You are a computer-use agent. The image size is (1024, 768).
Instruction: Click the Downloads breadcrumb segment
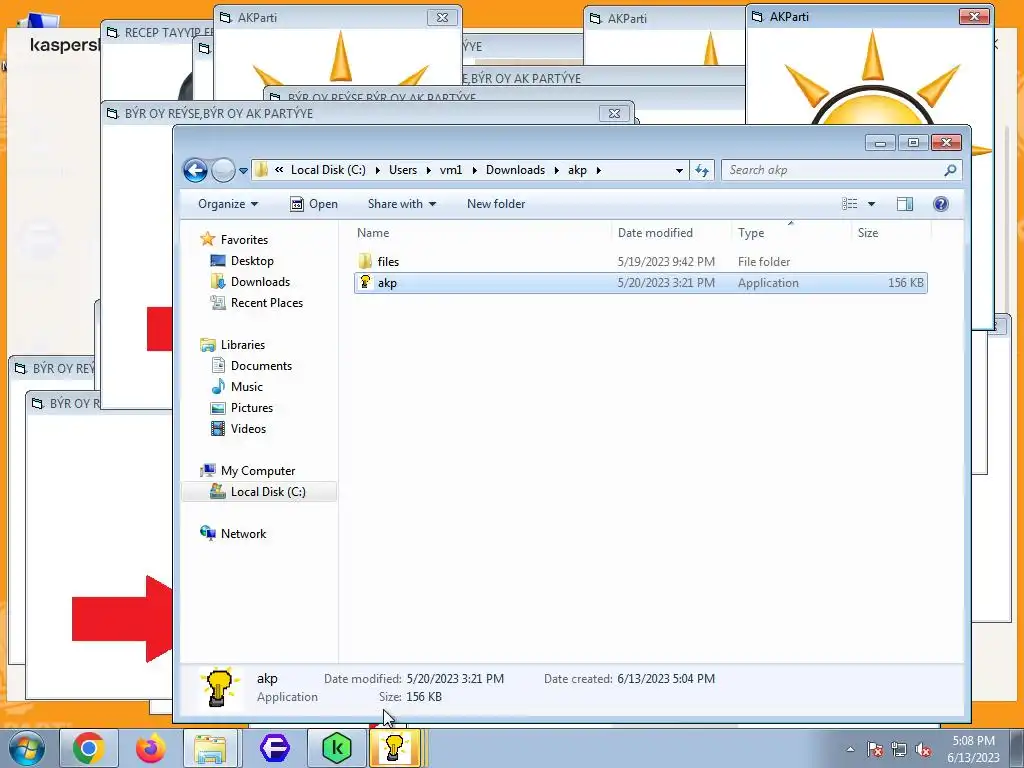(x=515, y=170)
